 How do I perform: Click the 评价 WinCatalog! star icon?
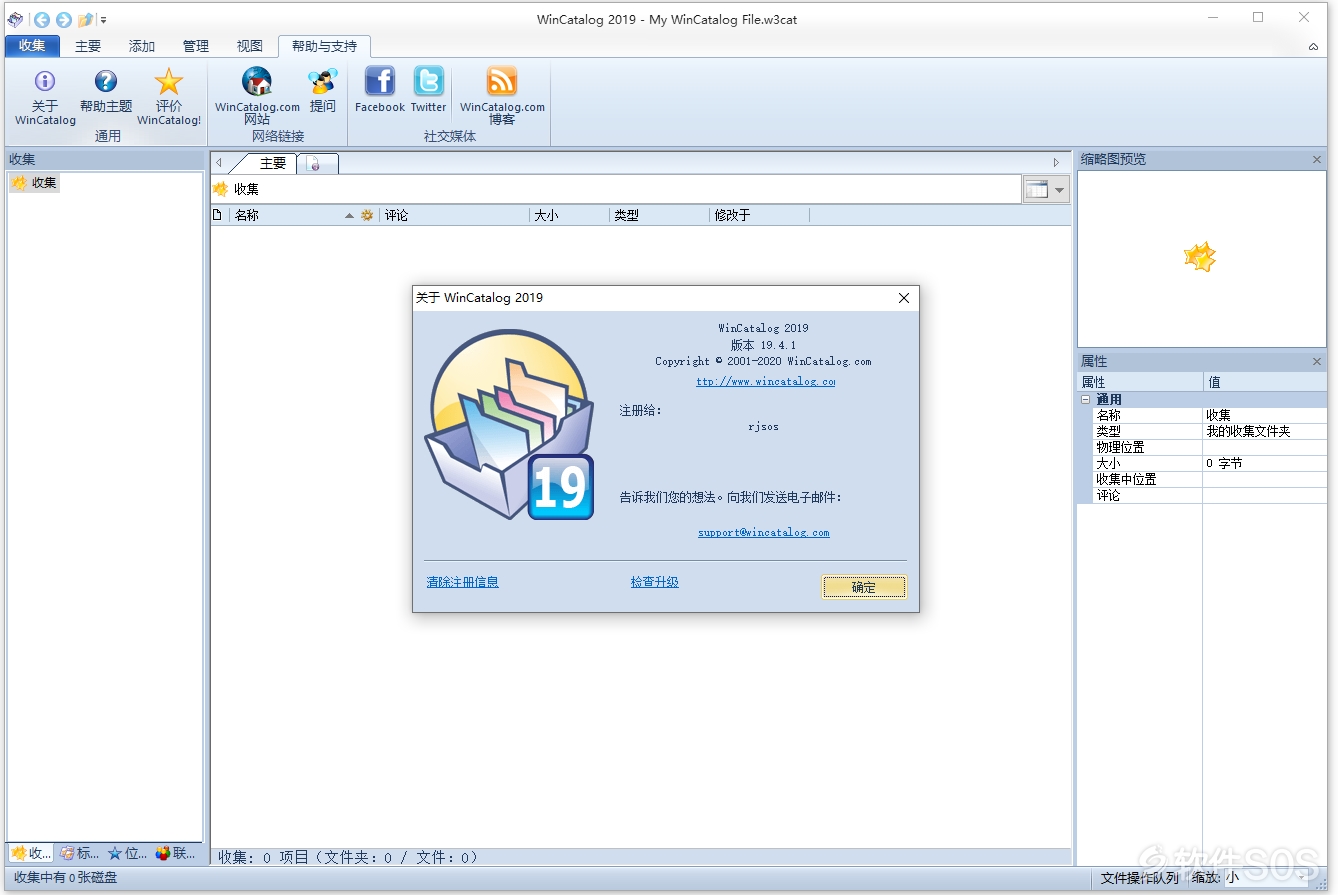tap(169, 81)
